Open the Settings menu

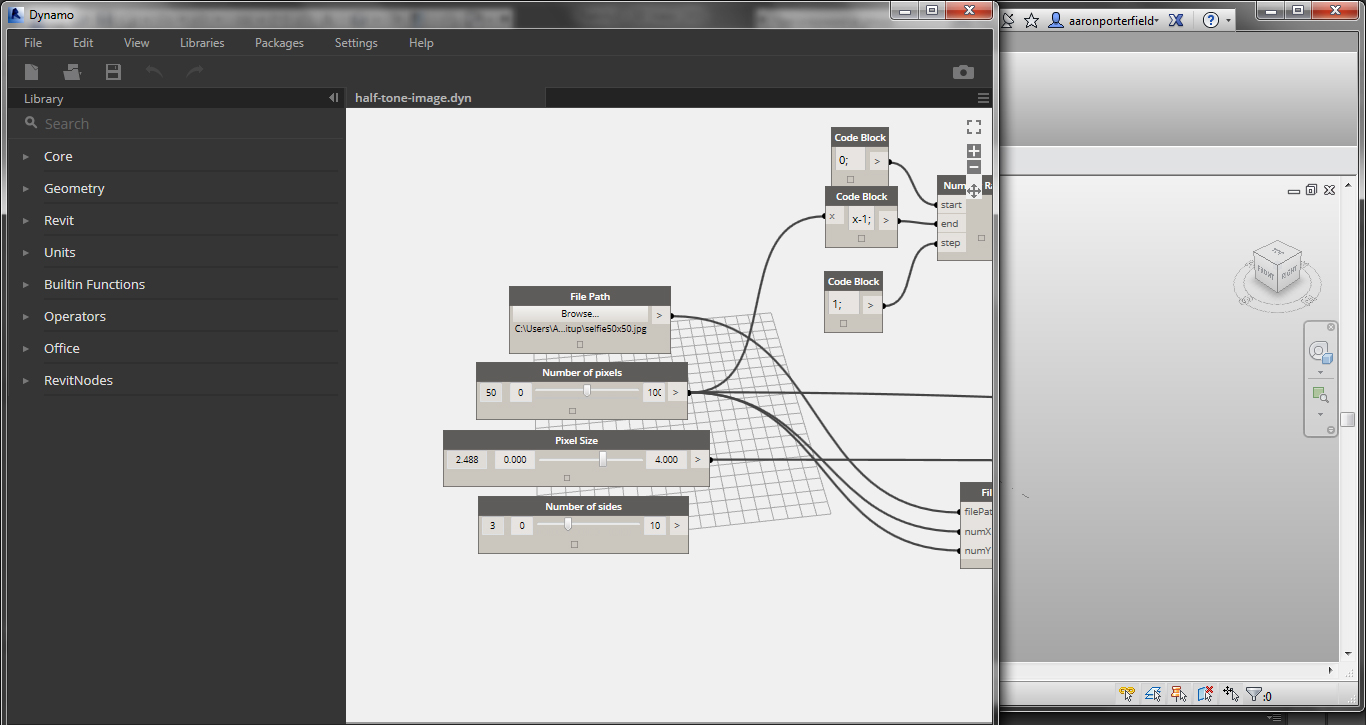point(356,43)
